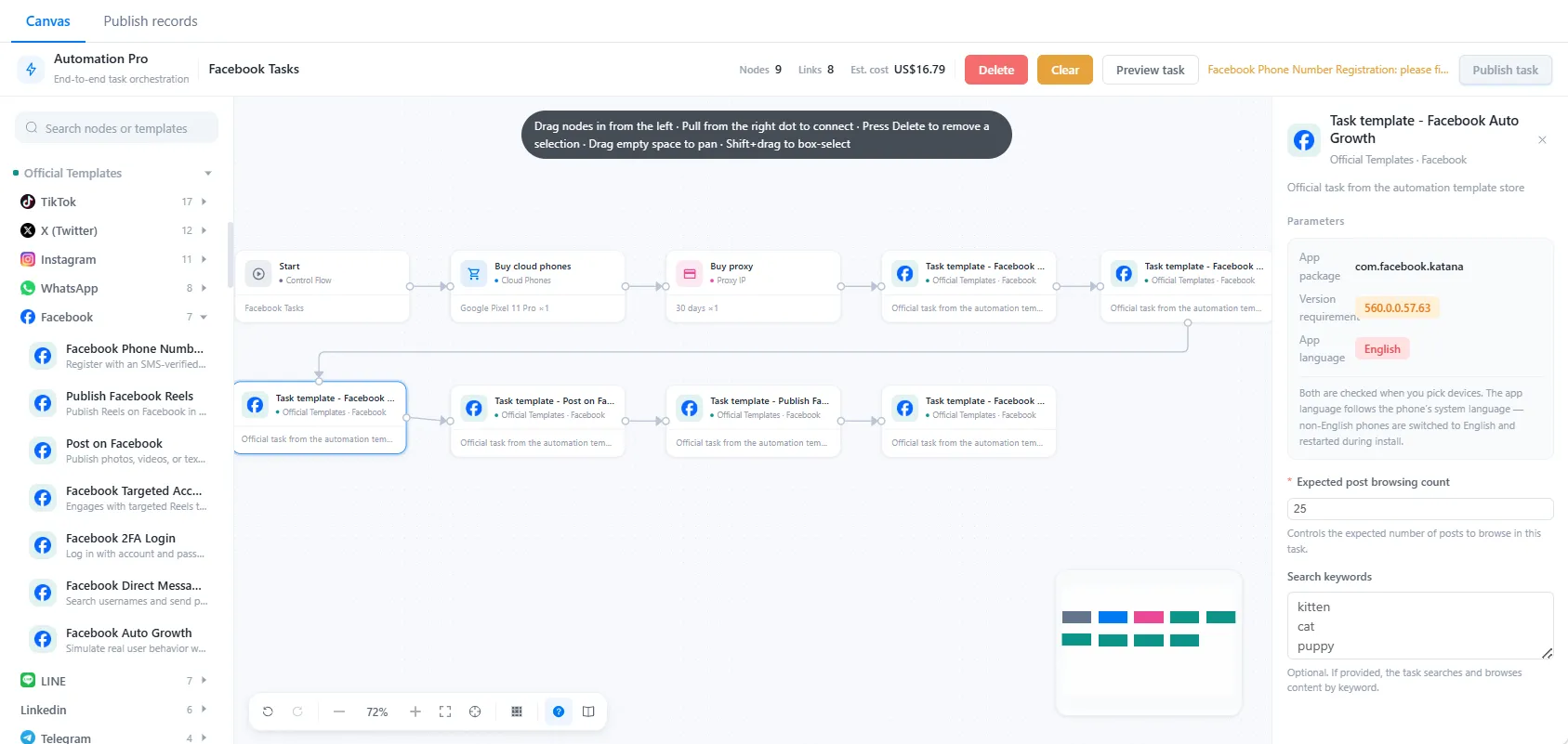Toggle the side panel layout icon
1568x744 pixels.
[588, 711]
